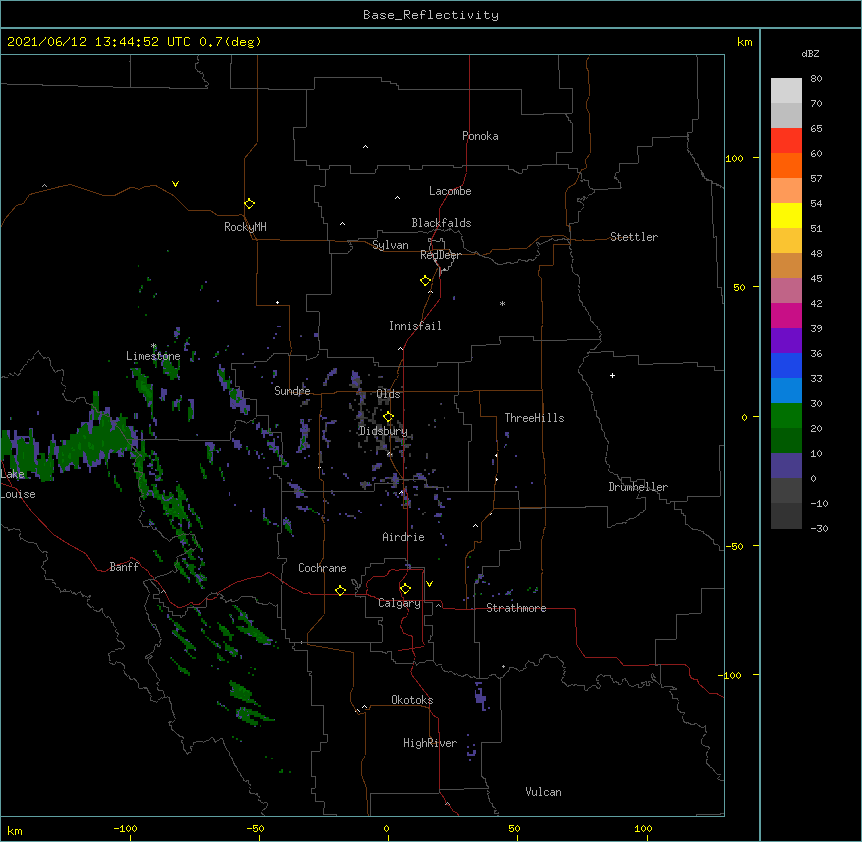Click the Olds town label
The height and width of the screenshot is (842, 862).
[388, 394]
